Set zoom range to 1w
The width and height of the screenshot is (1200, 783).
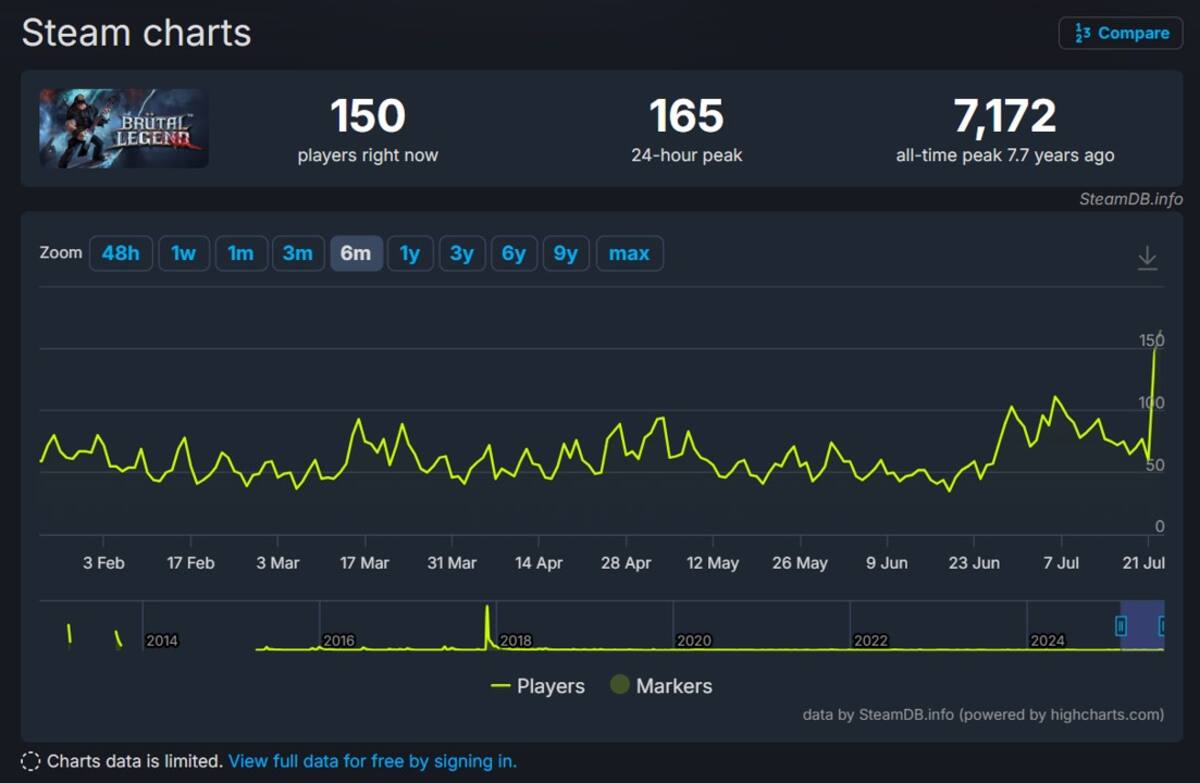pyautogui.click(x=183, y=253)
